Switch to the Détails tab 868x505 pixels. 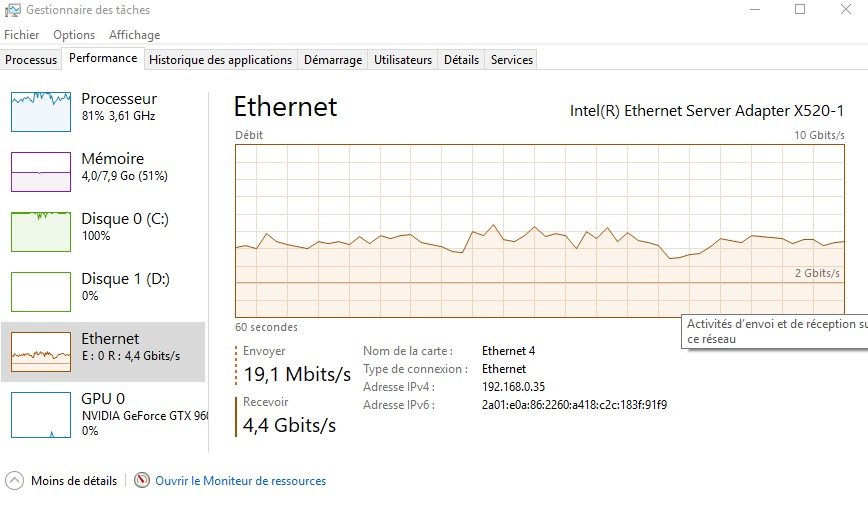point(461,60)
